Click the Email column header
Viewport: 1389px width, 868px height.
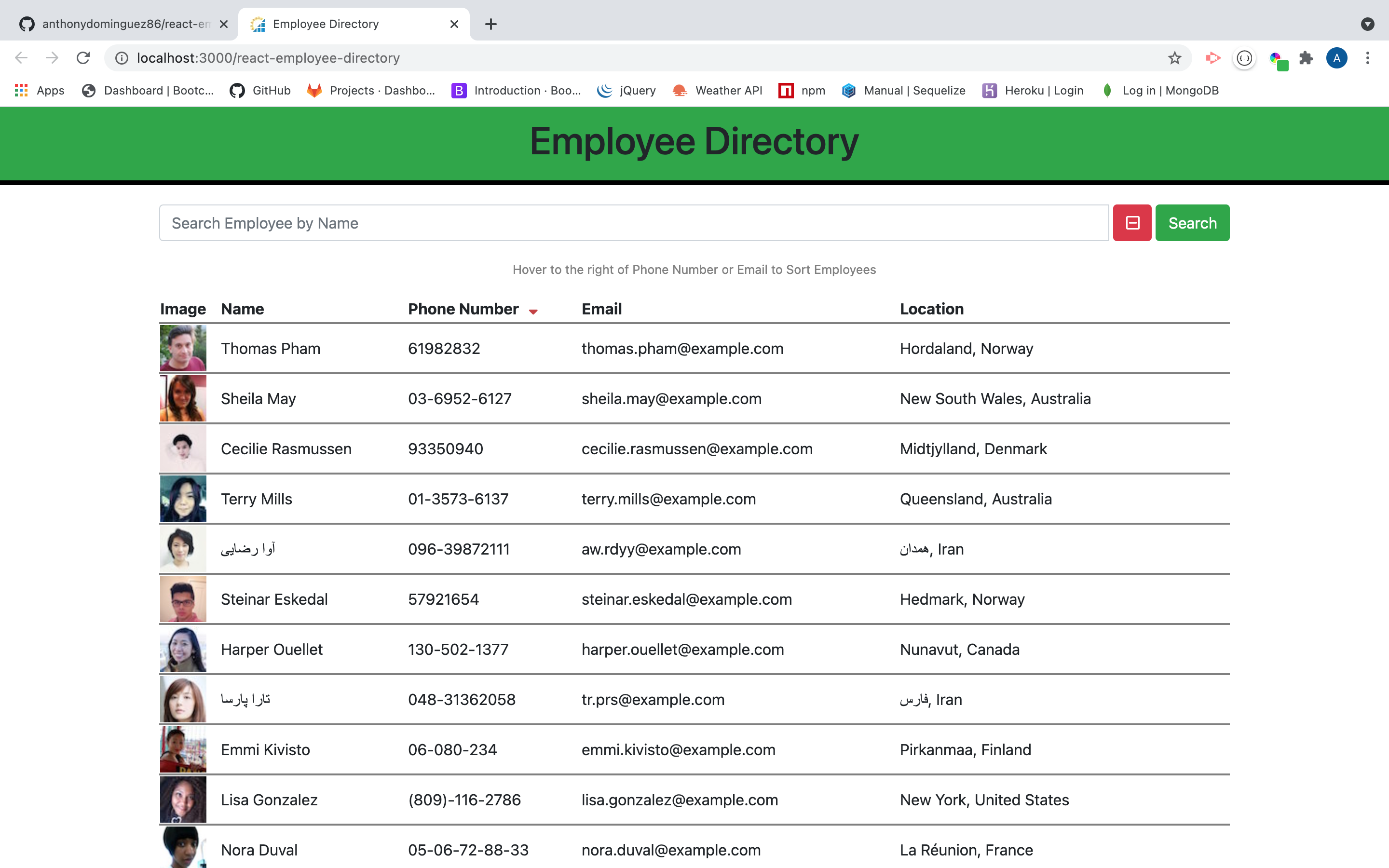[601, 309]
